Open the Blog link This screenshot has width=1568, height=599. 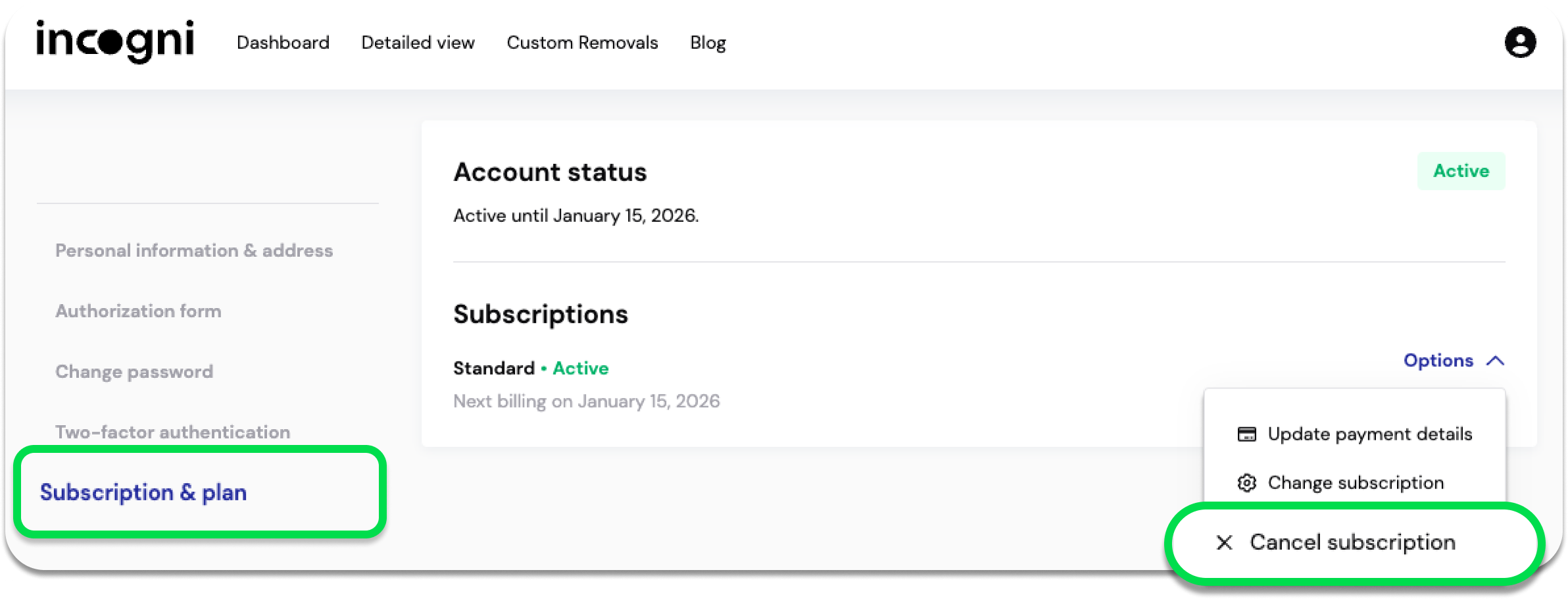point(708,43)
